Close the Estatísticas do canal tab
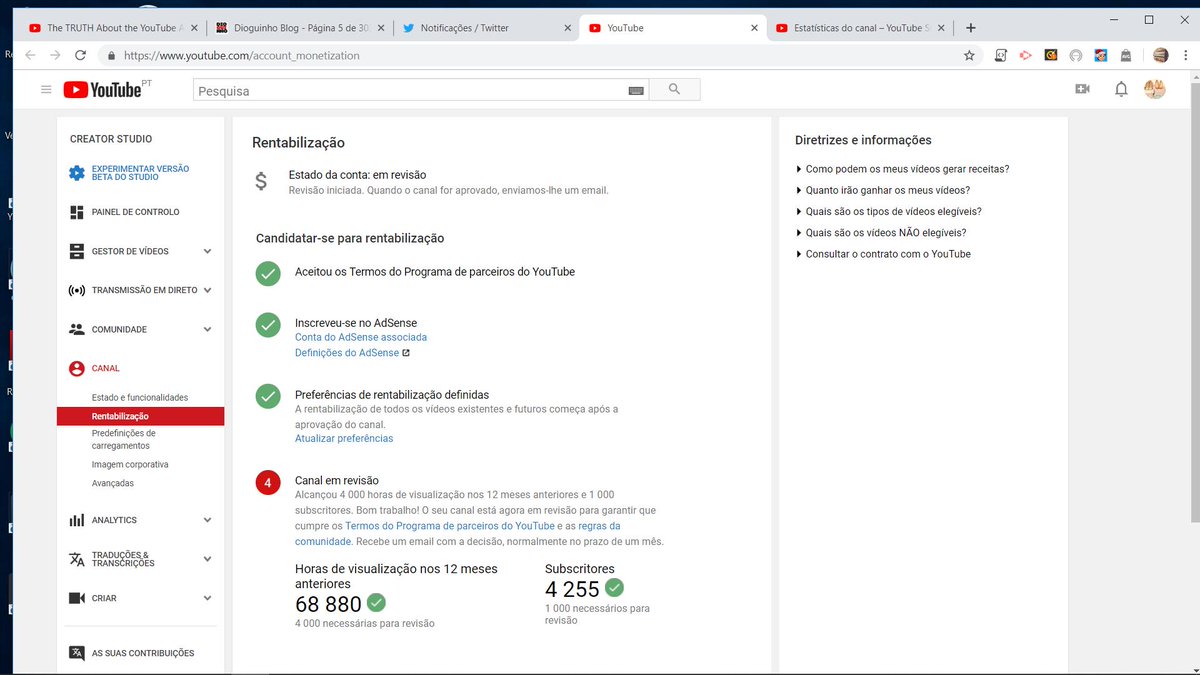This screenshot has height=675, width=1200. pyautogui.click(x=943, y=28)
